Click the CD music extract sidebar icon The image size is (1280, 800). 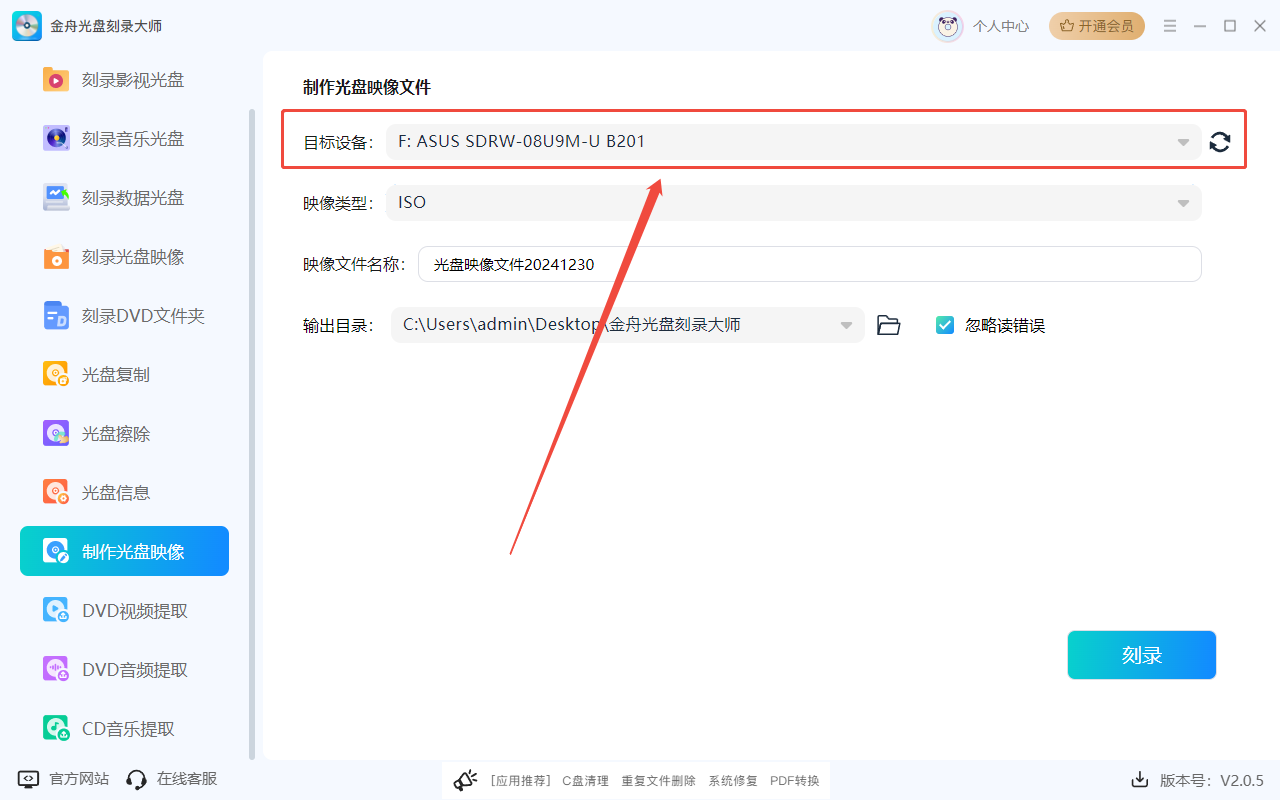(56, 728)
